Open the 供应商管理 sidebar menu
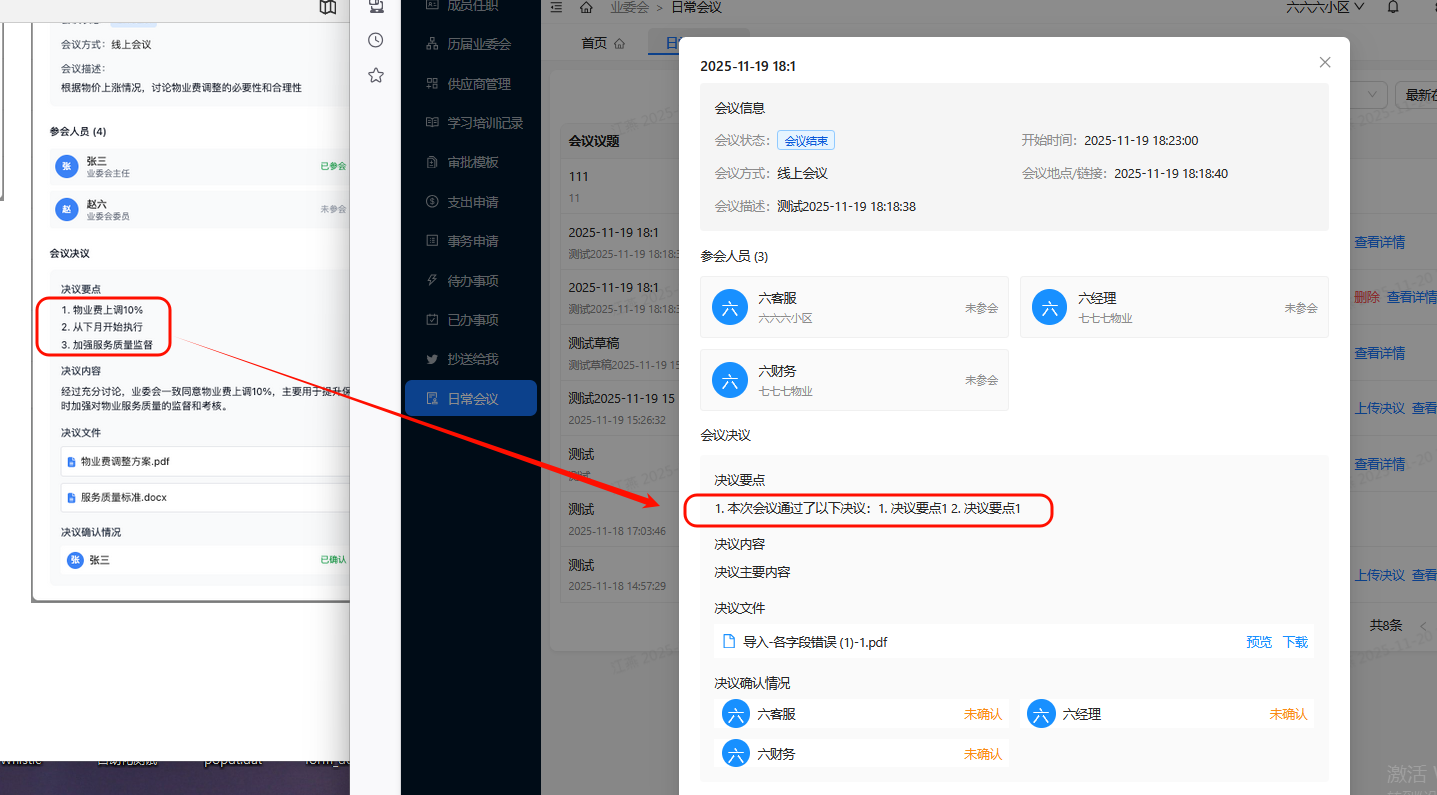 [478, 84]
